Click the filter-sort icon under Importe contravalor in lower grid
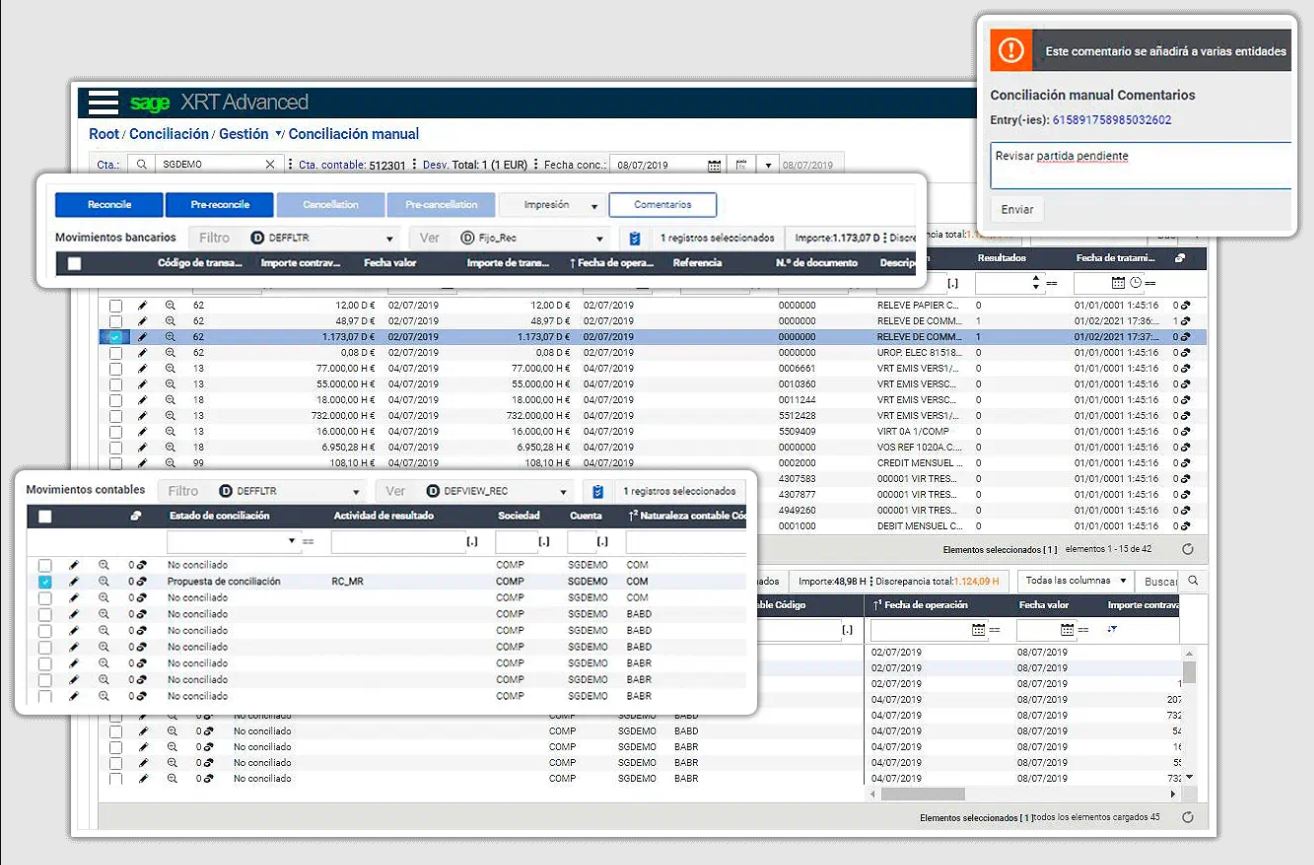Viewport: 1314px width, 865px height. coord(1112,630)
